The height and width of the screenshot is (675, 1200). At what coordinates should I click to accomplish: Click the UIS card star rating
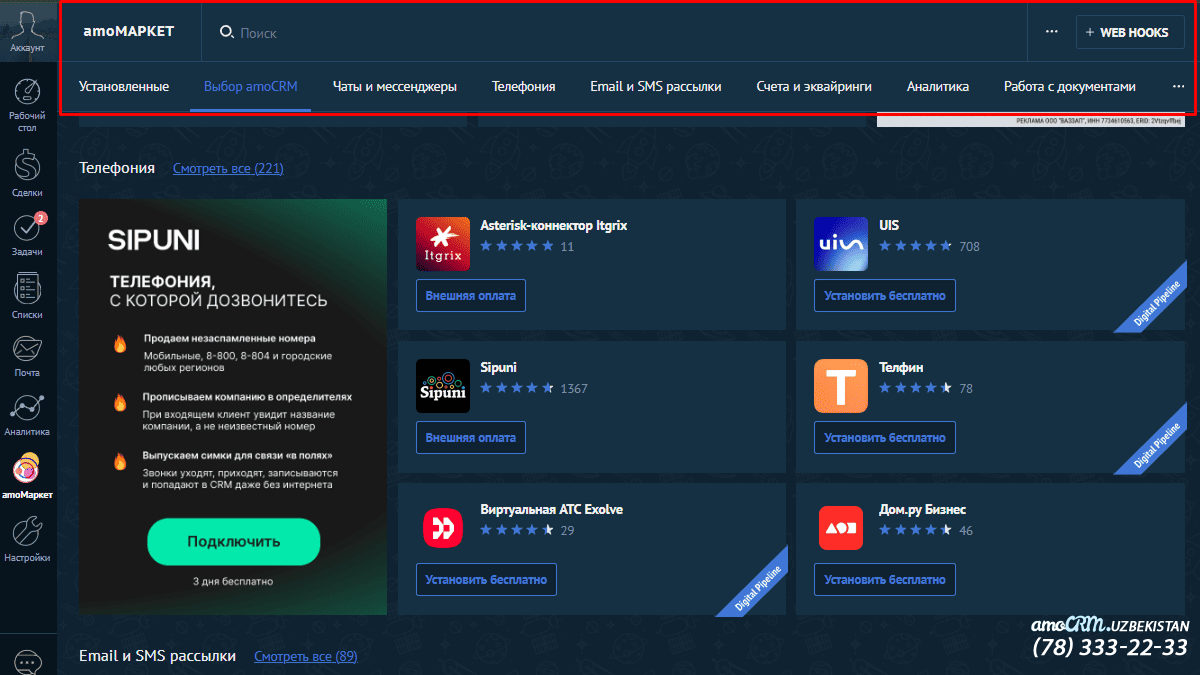(915, 246)
